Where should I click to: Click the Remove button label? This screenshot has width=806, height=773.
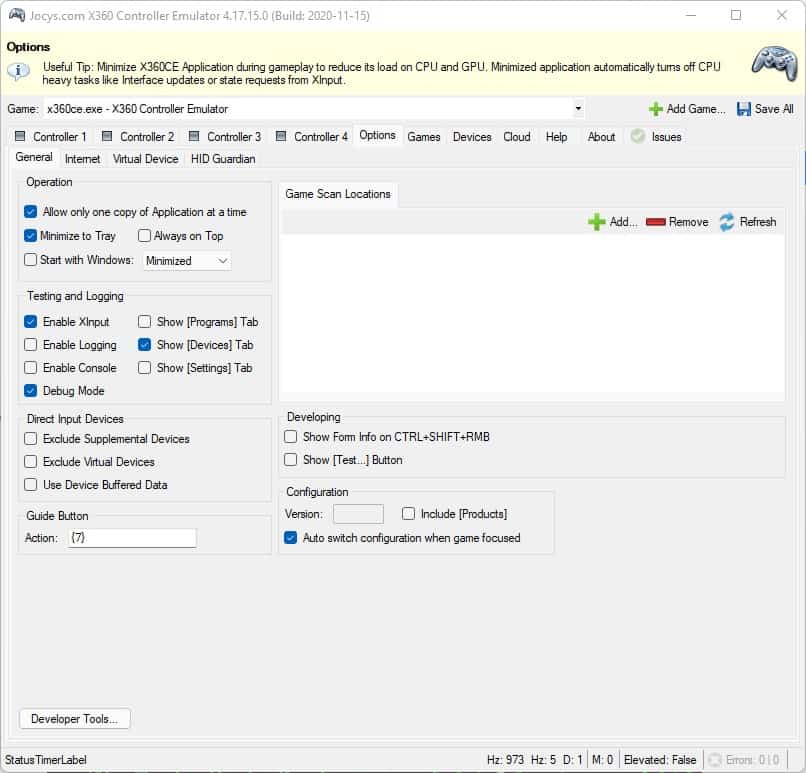[688, 222]
